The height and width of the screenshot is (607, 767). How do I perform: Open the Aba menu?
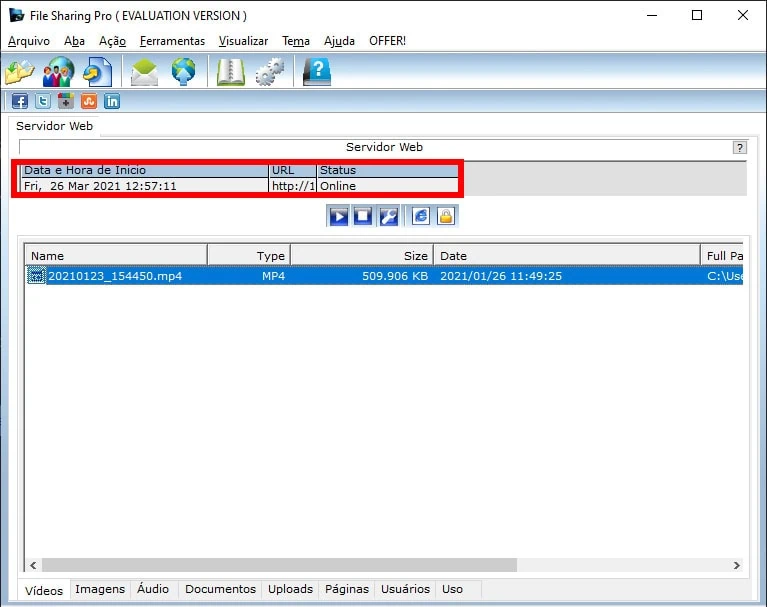point(74,41)
